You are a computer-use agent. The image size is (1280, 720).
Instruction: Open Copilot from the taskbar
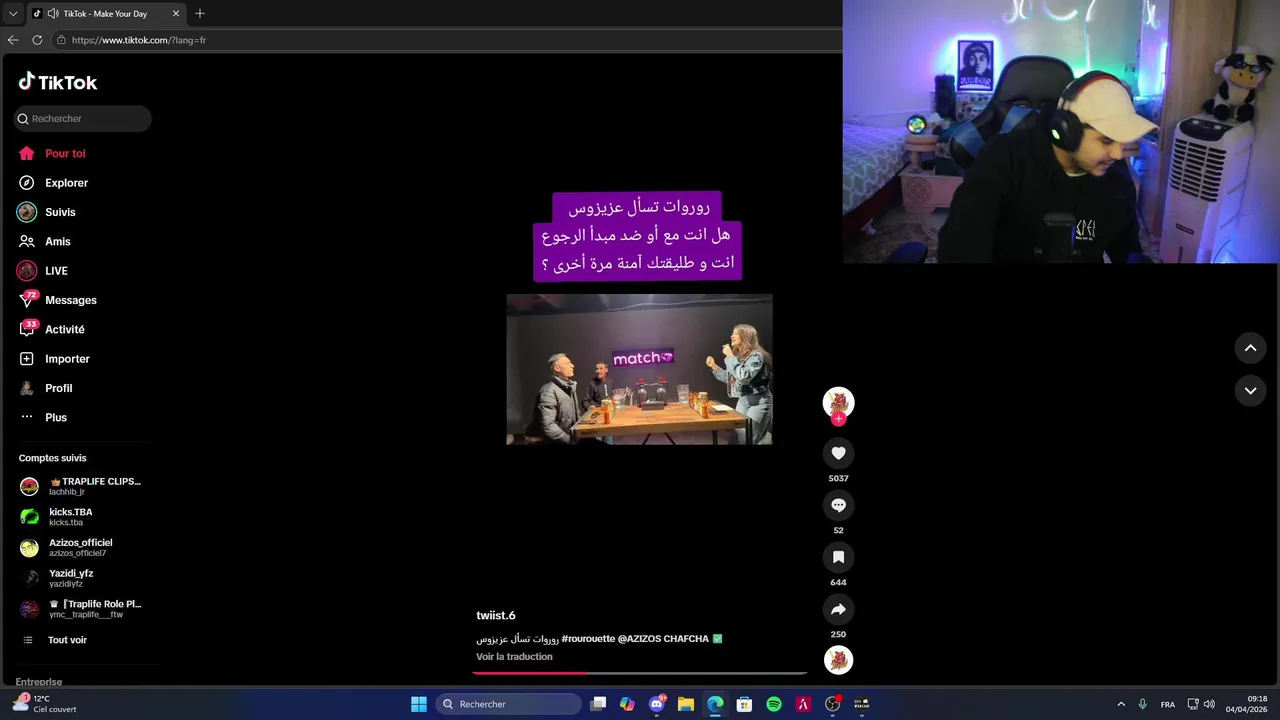(627, 704)
